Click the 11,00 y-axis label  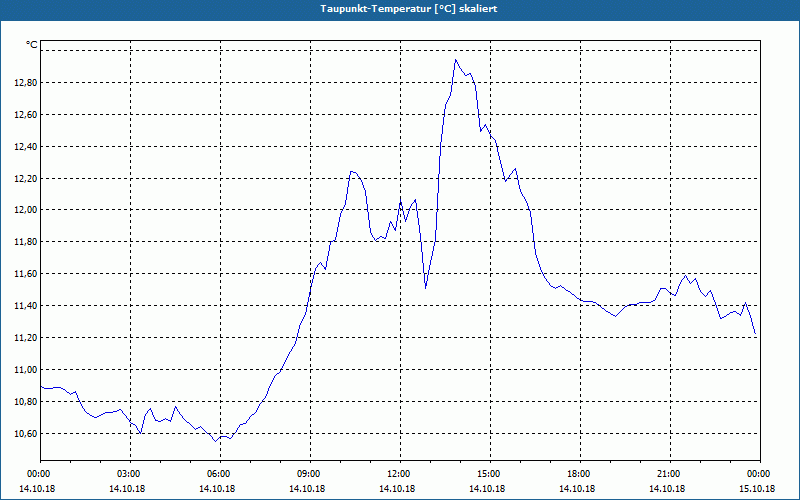pos(25,370)
